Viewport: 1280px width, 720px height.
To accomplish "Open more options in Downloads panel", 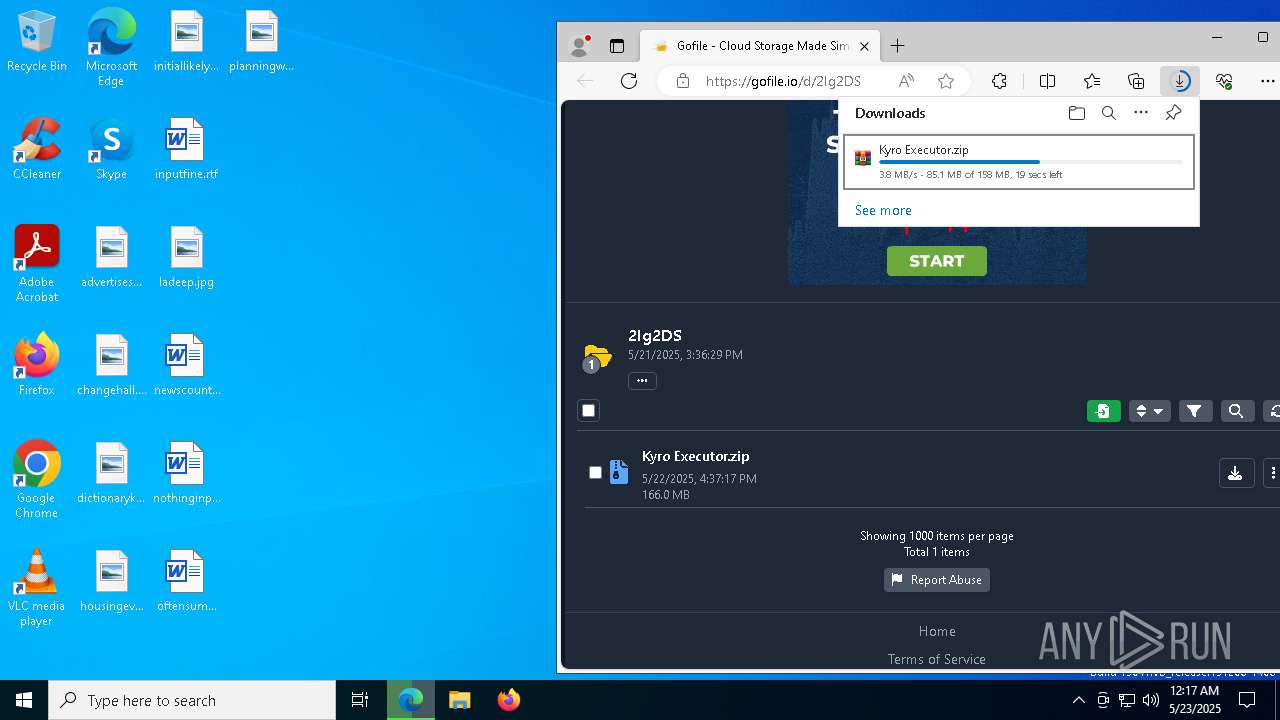I will coord(1141,113).
